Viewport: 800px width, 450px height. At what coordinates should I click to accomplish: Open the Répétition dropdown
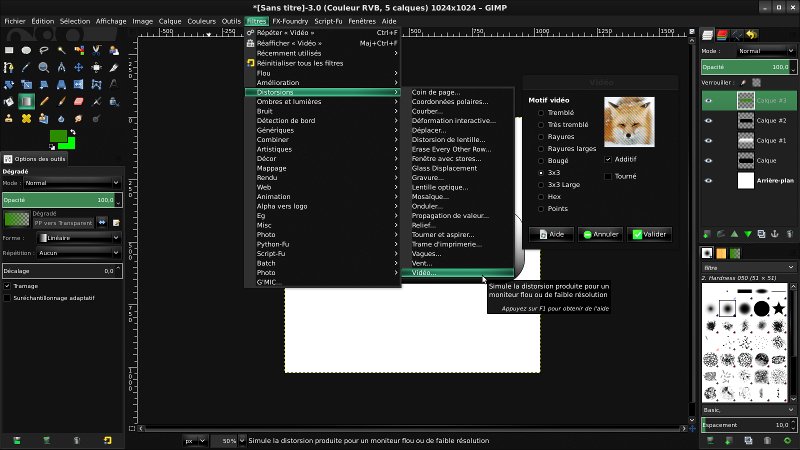click(x=79, y=253)
